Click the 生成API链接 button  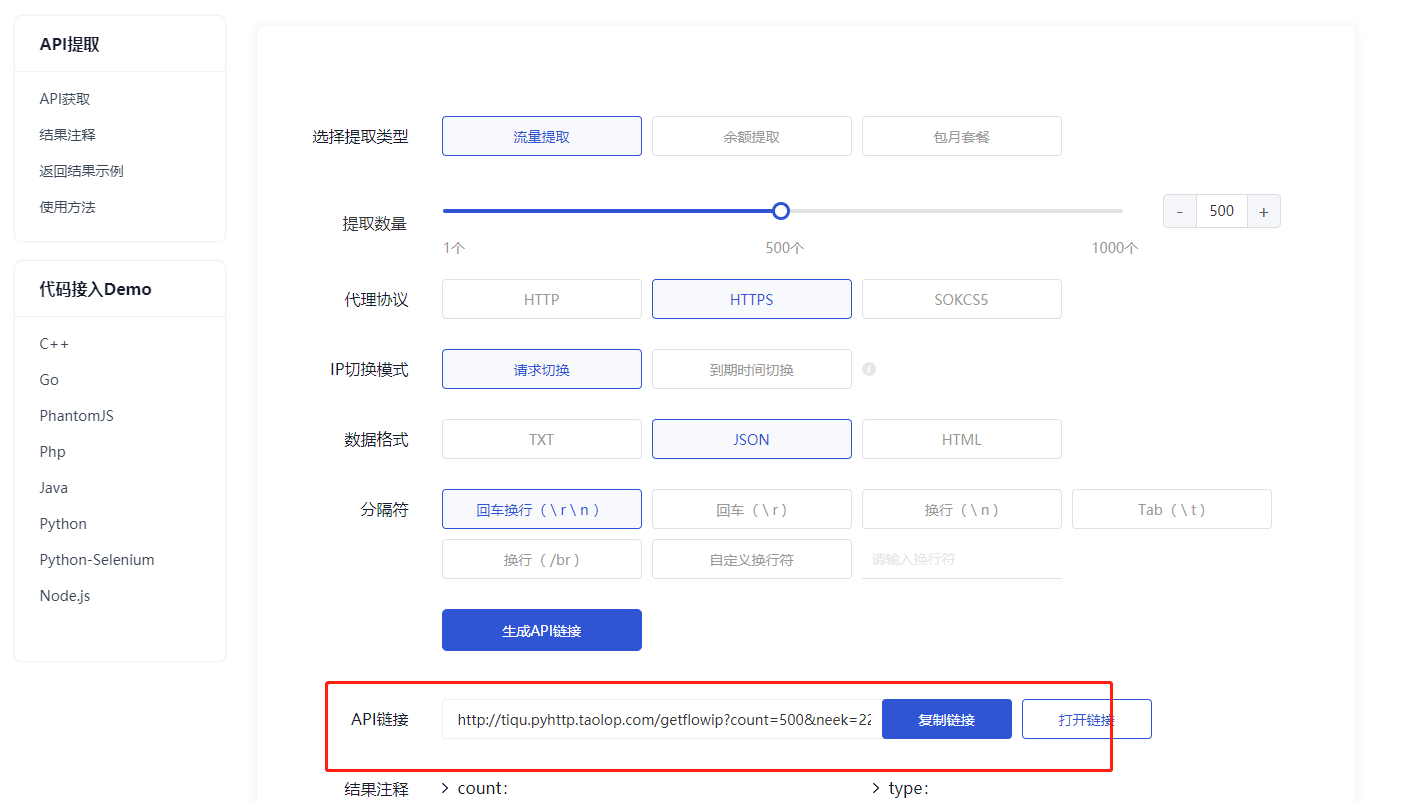[542, 630]
